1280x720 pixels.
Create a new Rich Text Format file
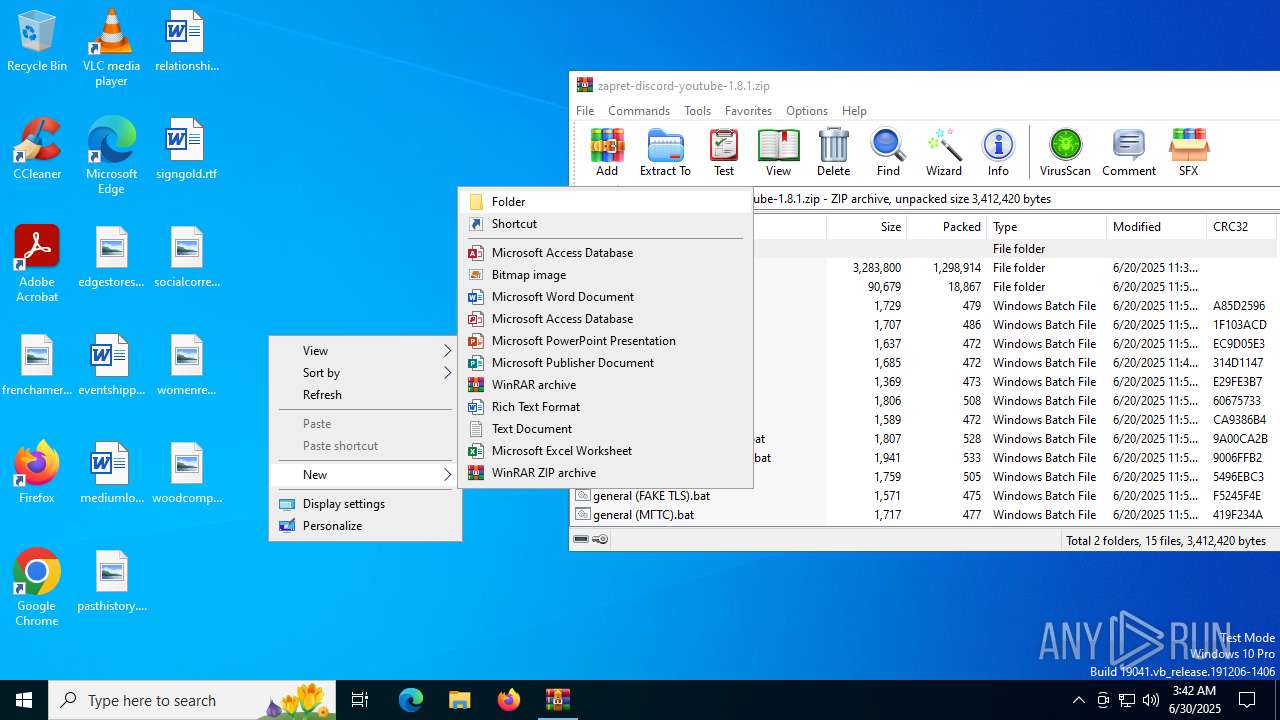[x=605, y=406]
